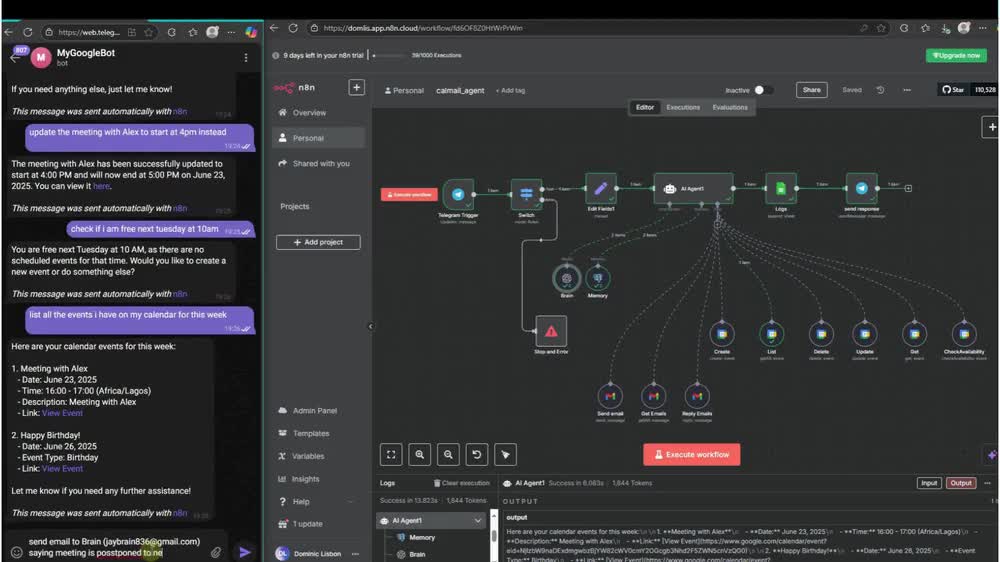Open the Send email Gmail node
This screenshot has height=562, width=1000.
tap(610, 396)
